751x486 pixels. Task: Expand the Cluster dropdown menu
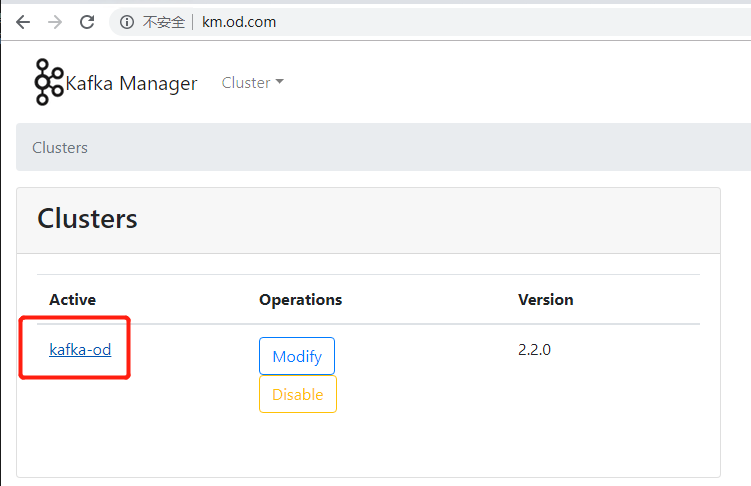252,83
